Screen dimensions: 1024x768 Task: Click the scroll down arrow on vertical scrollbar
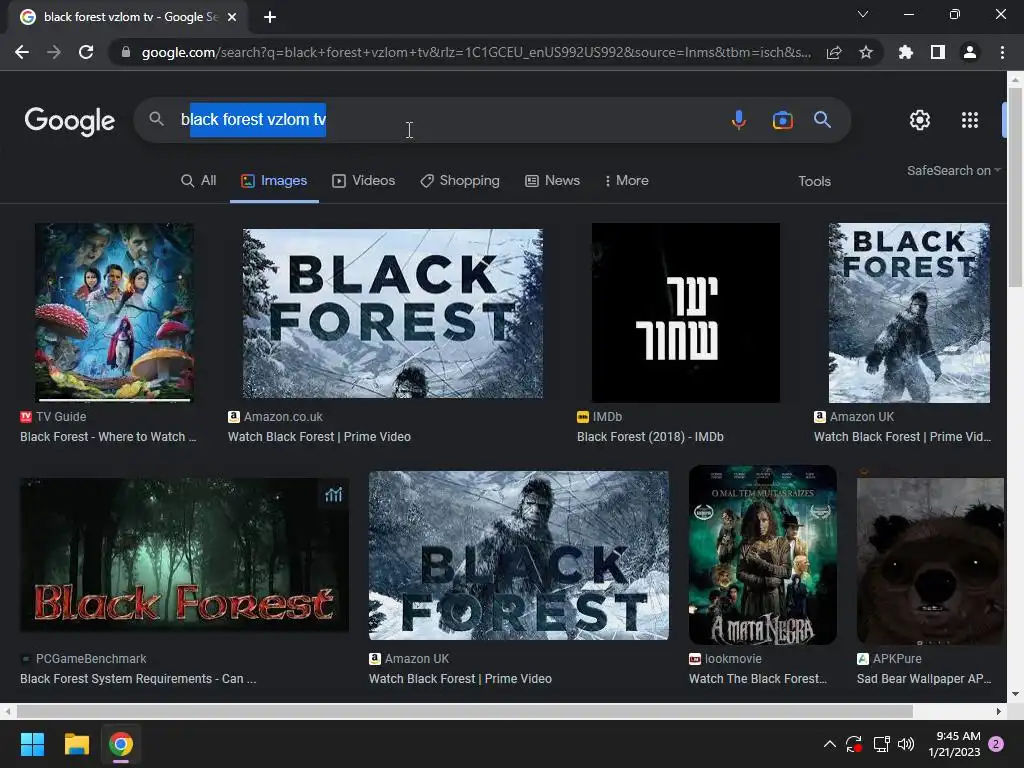(1015, 694)
